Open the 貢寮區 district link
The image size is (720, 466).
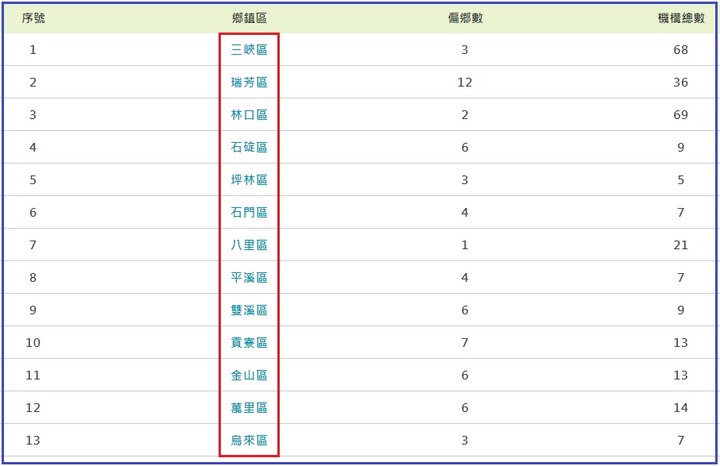point(249,342)
